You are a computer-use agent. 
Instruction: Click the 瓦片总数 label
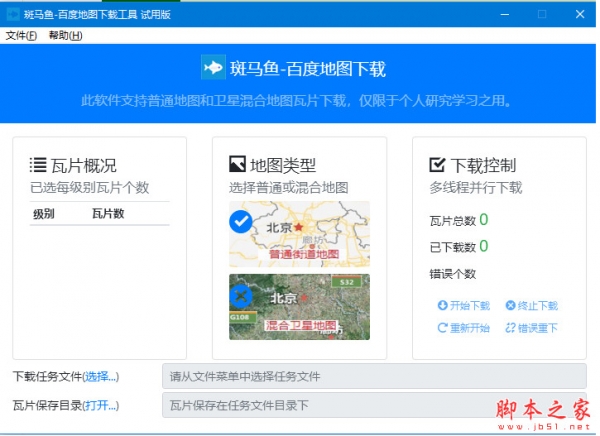coord(453,221)
